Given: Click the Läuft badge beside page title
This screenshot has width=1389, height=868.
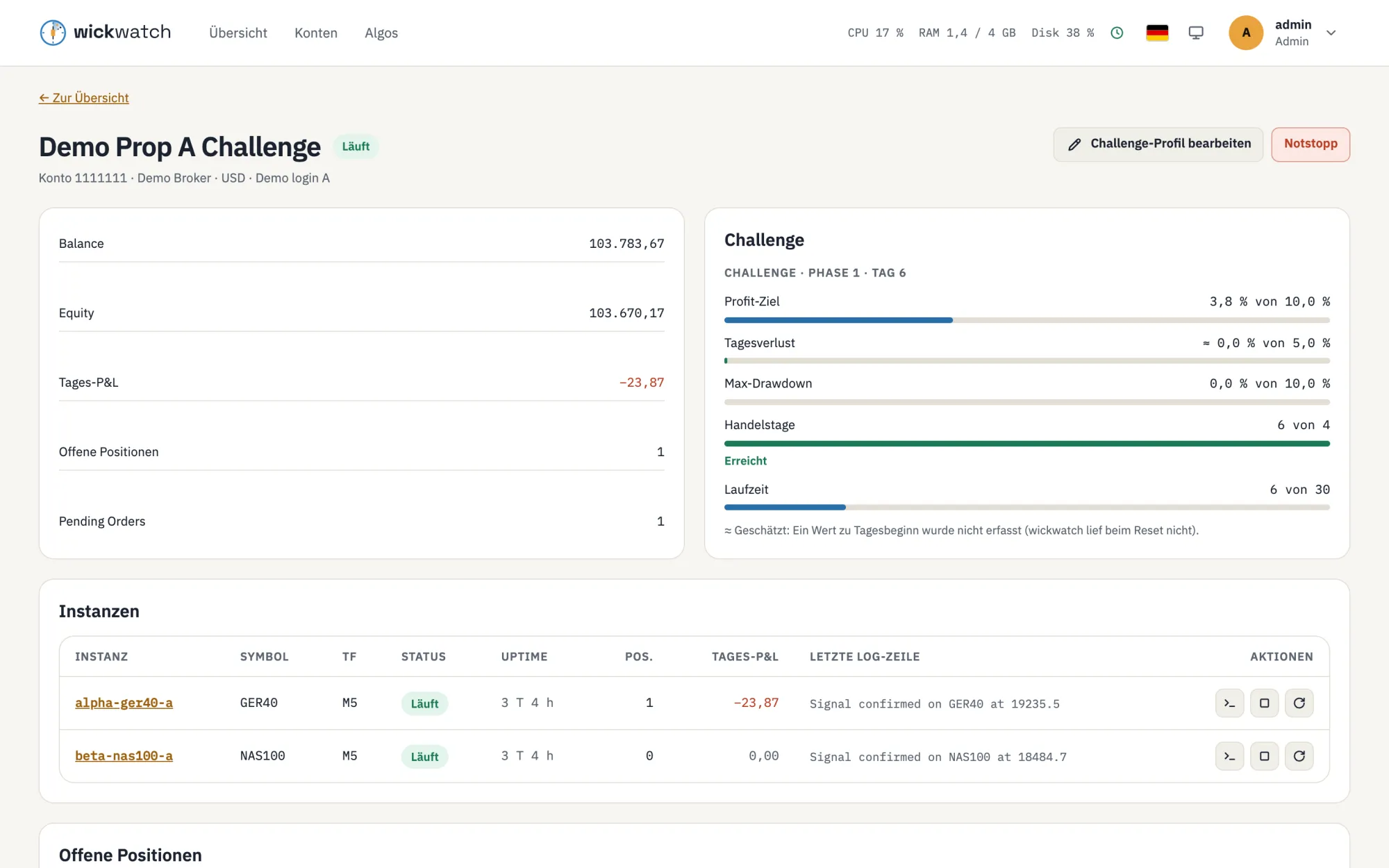Looking at the screenshot, I should pyautogui.click(x=356, y=147).
